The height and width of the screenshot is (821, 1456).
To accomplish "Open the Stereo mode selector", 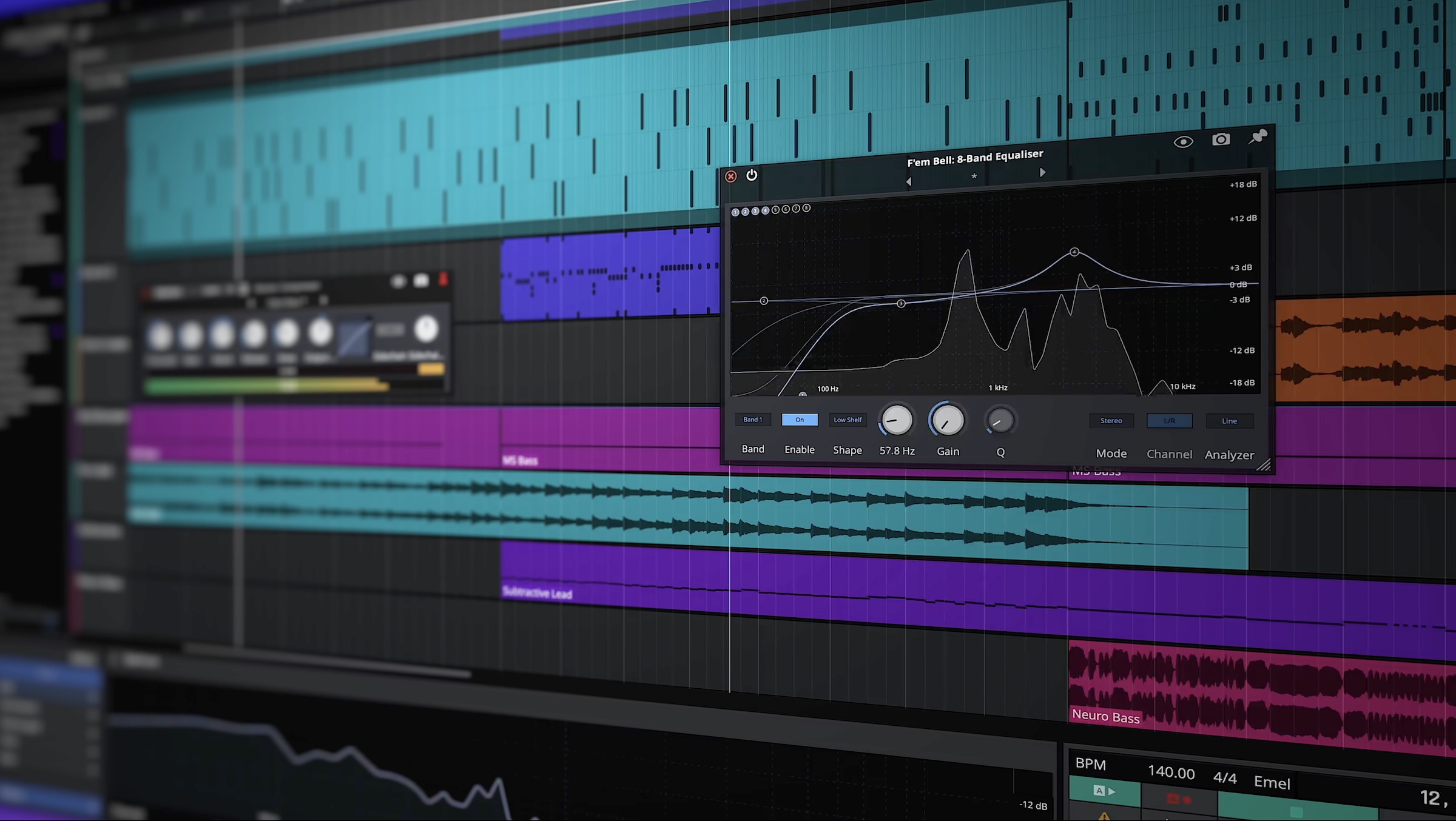I will click(x=1111, y=420).
